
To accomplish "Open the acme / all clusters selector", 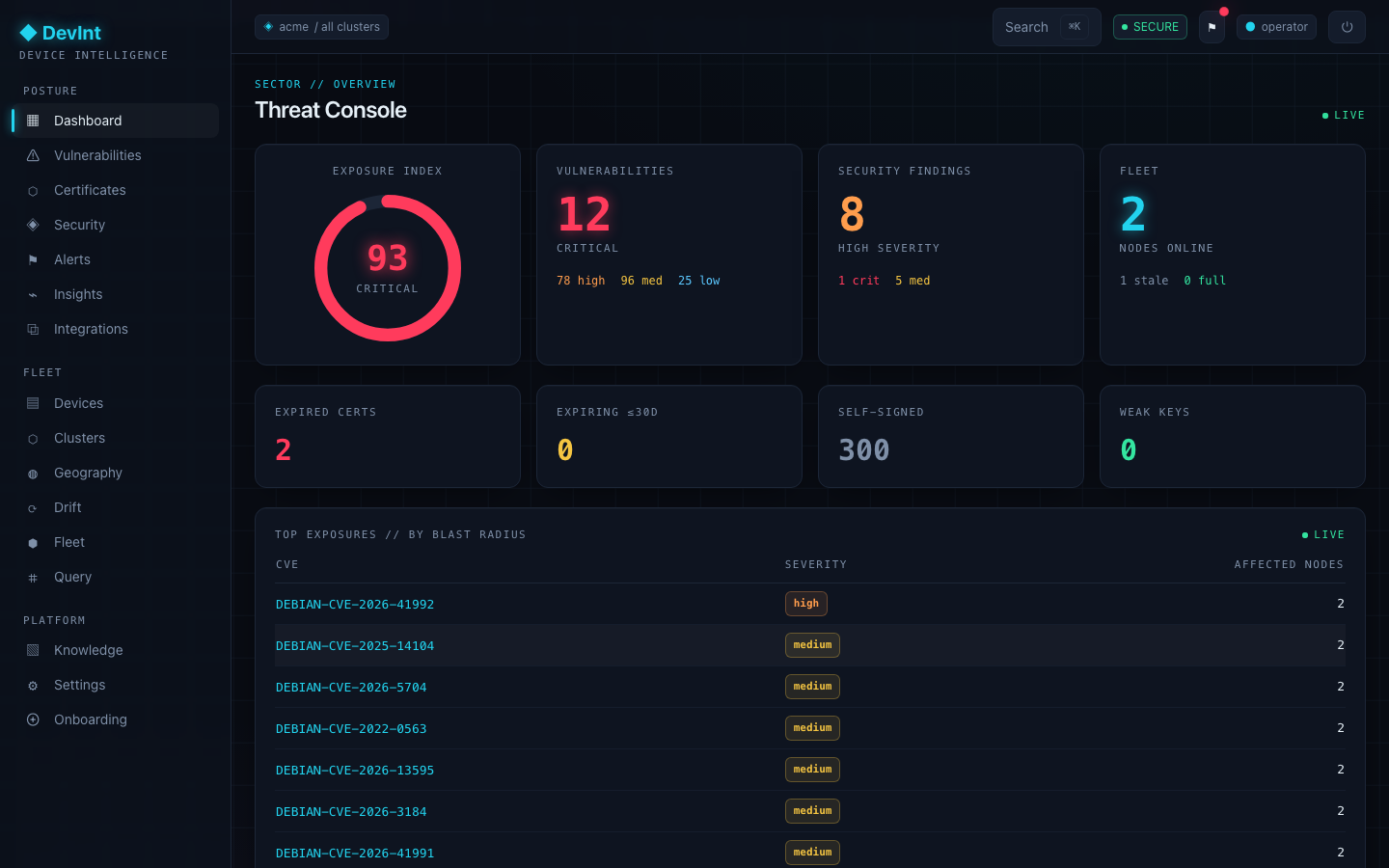I will tap(321, 27).
